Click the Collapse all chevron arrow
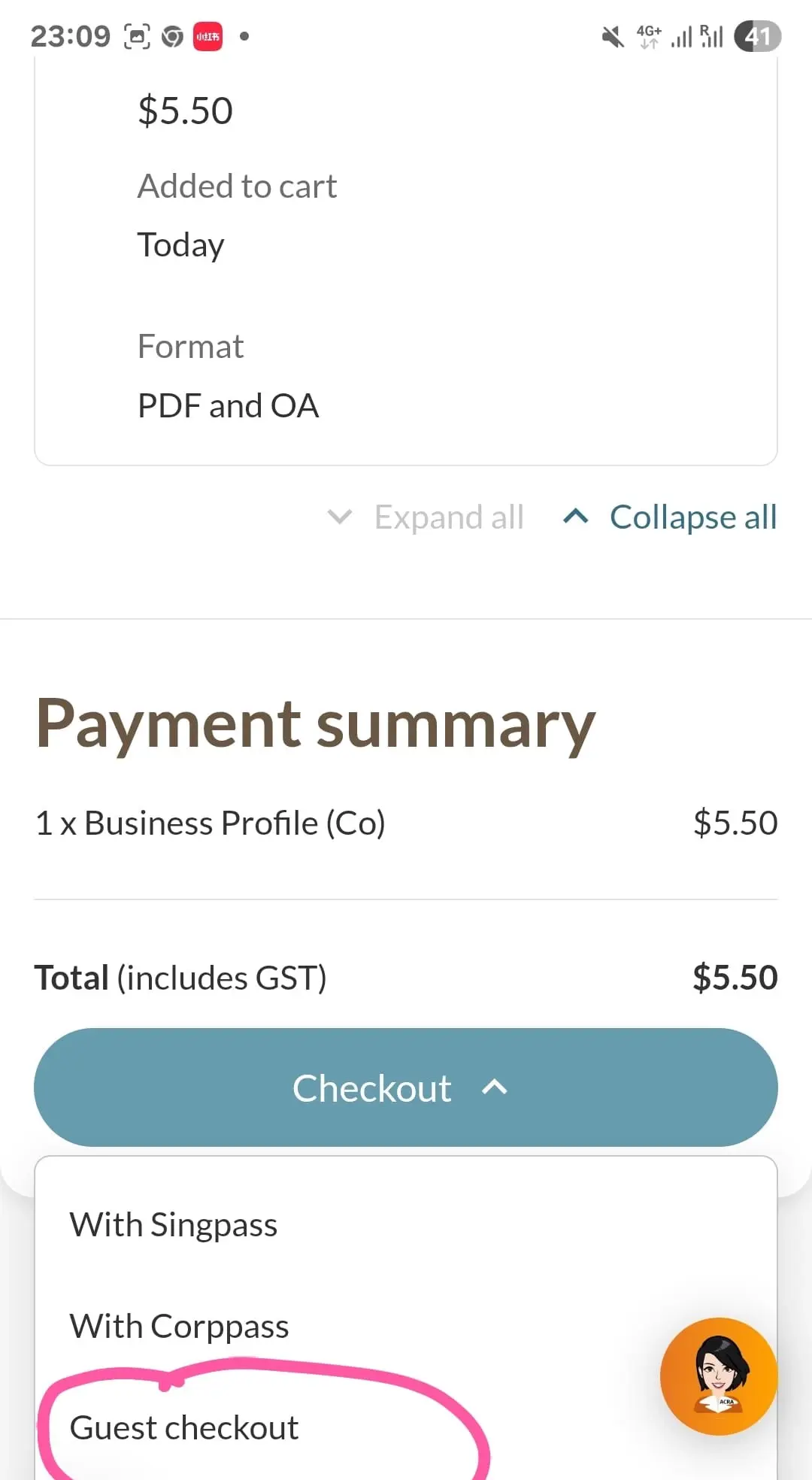The height and width of the screenshot is (1480, 812). [x=576, y=517]
